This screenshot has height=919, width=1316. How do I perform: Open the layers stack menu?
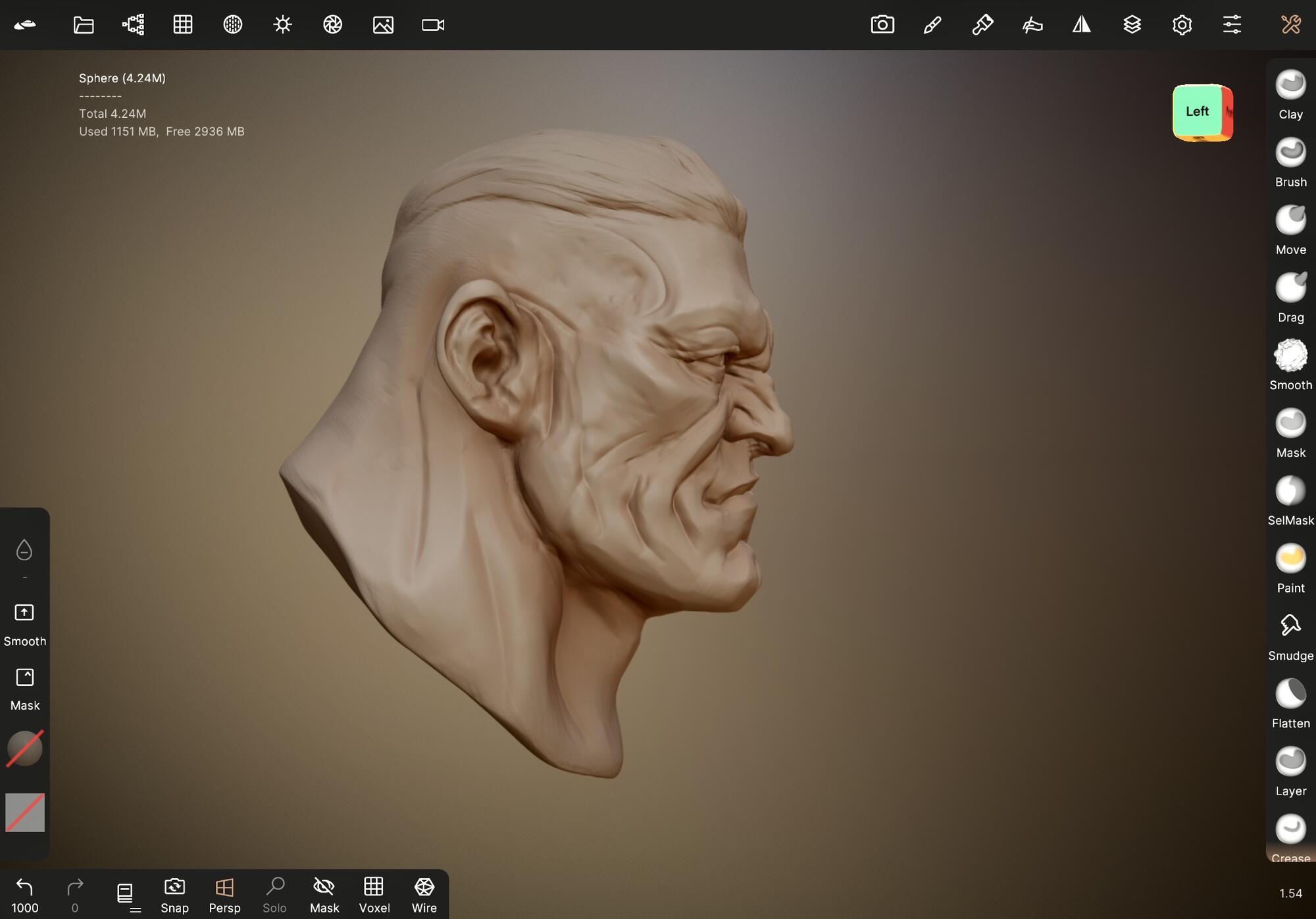(1132, 25)
